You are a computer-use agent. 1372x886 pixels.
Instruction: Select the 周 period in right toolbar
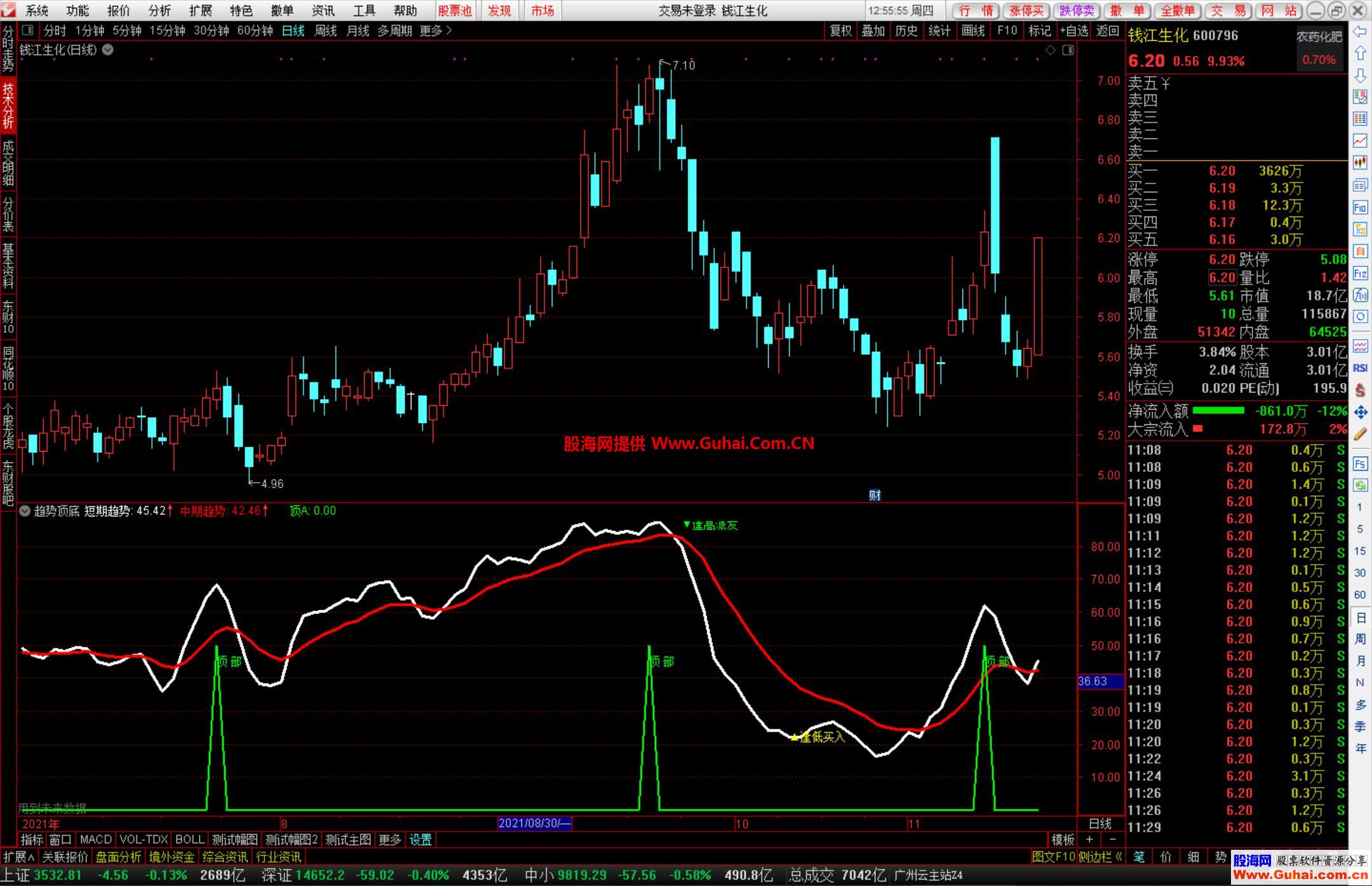(1360, 638)
